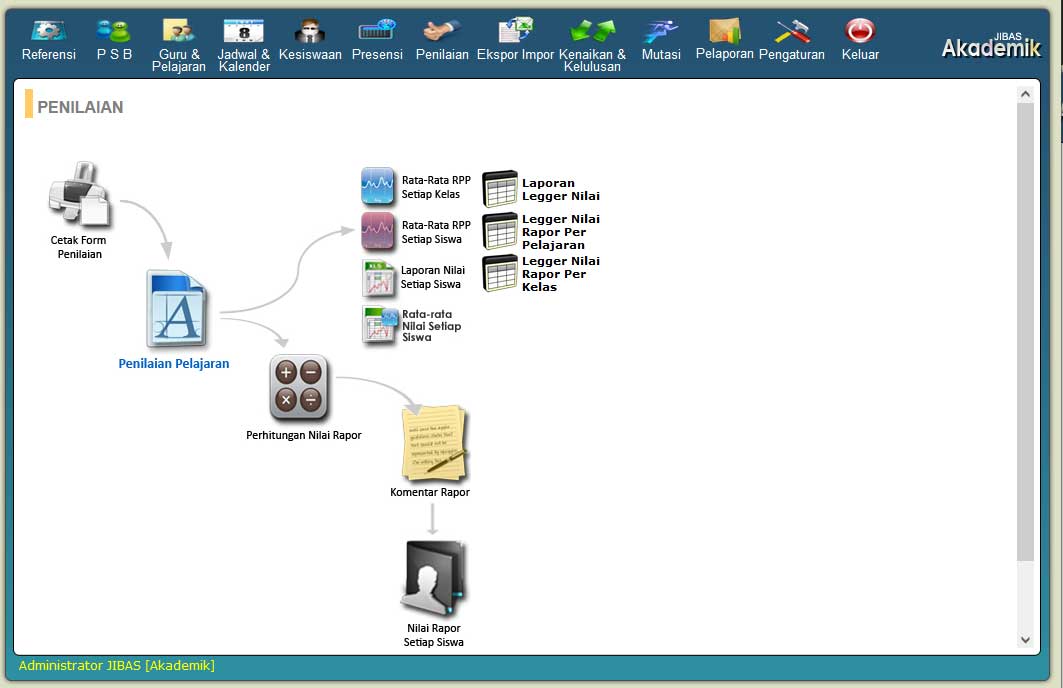Click the Keluar power icon
The width and height of the screenshot is (1063, 688).
coord(860,31)
